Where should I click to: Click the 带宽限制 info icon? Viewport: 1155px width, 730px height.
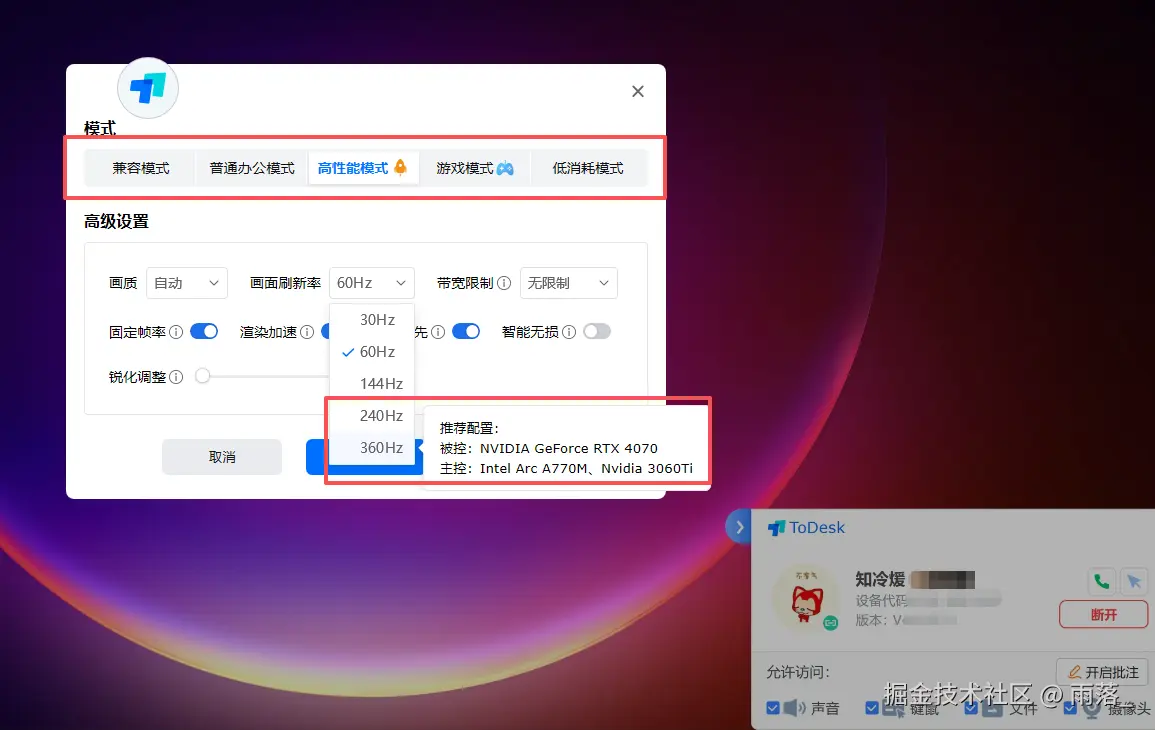tap(504, 283)
